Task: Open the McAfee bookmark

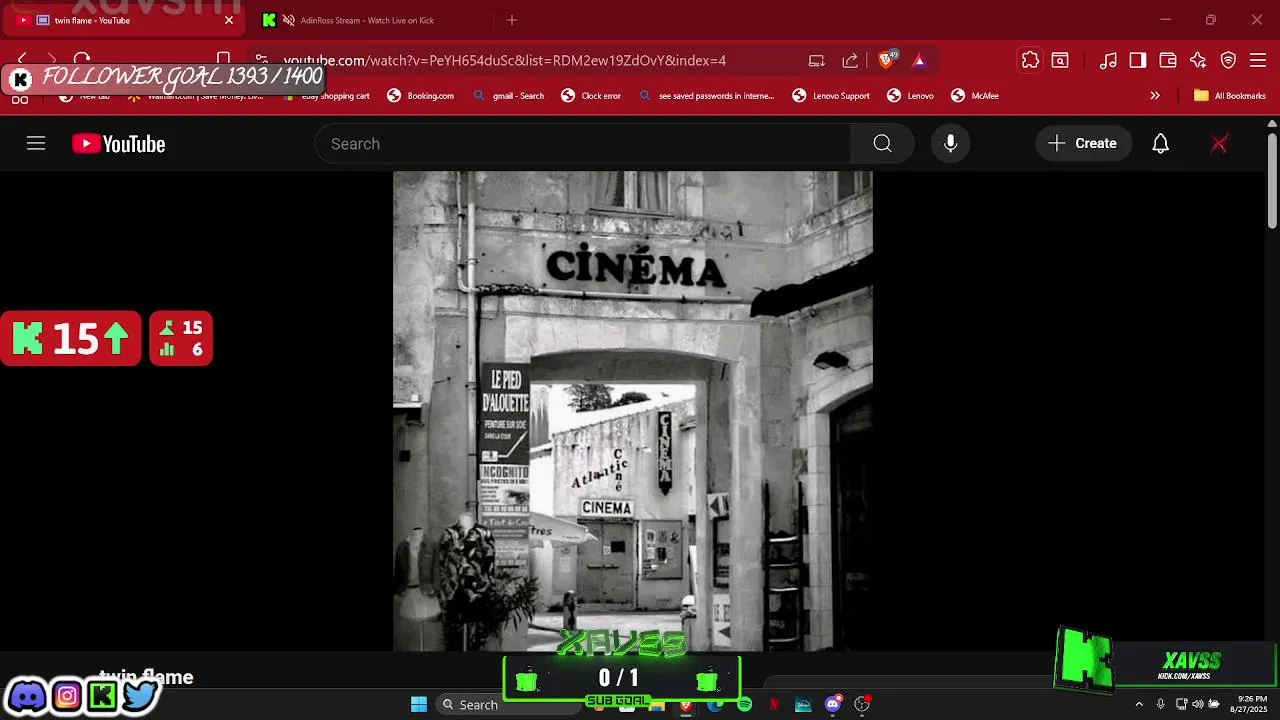Action: coord(975,96)
